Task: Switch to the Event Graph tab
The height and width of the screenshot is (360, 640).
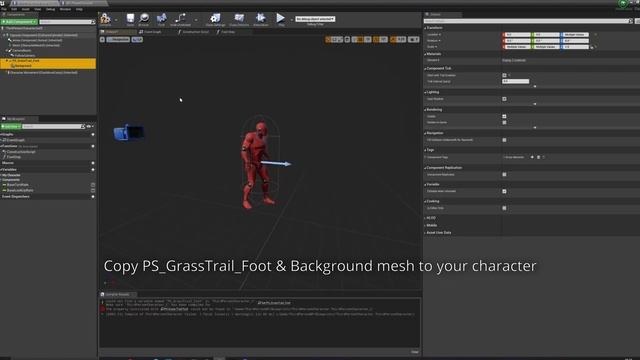Action: point(150,31)
